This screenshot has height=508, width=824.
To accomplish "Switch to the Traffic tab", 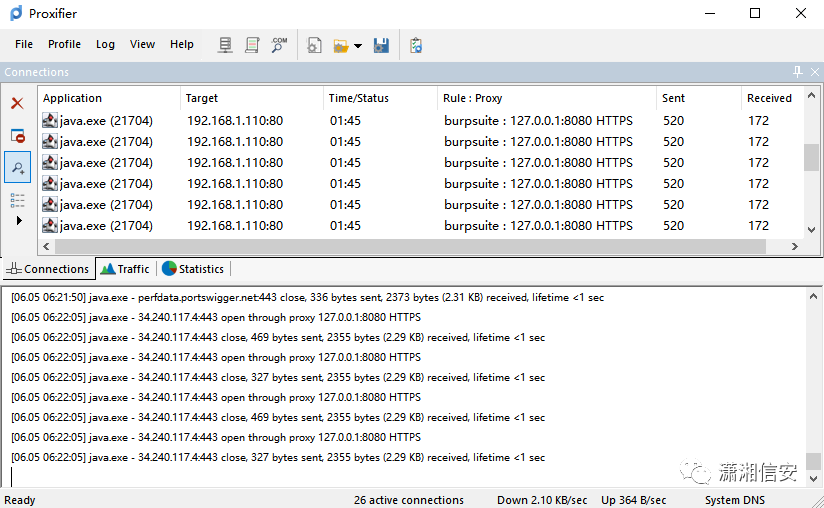I will 125,269.
